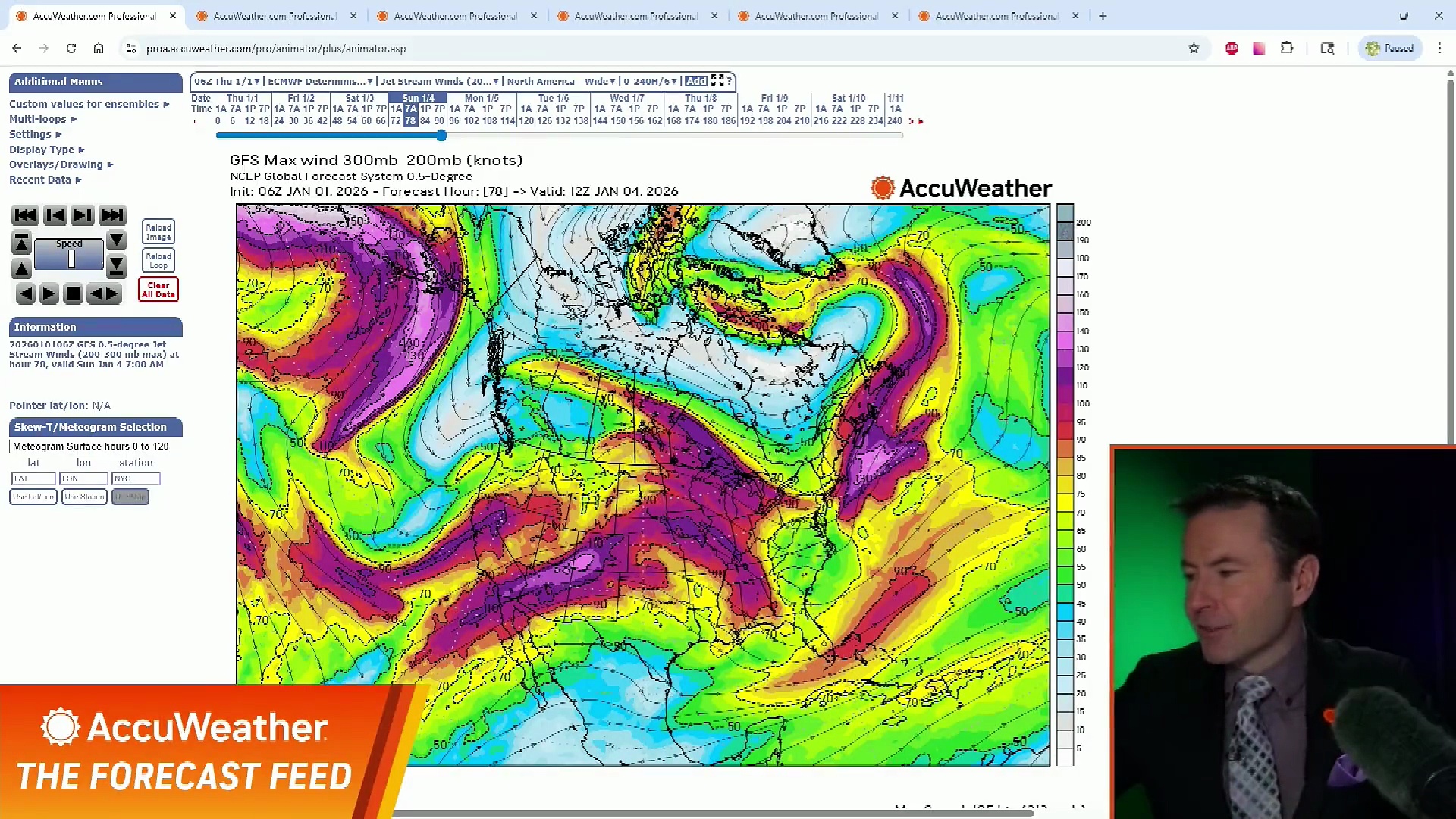Select the Sun 1/4 7A forecast time
This screenshot has width=1456, height=819.
410,108
